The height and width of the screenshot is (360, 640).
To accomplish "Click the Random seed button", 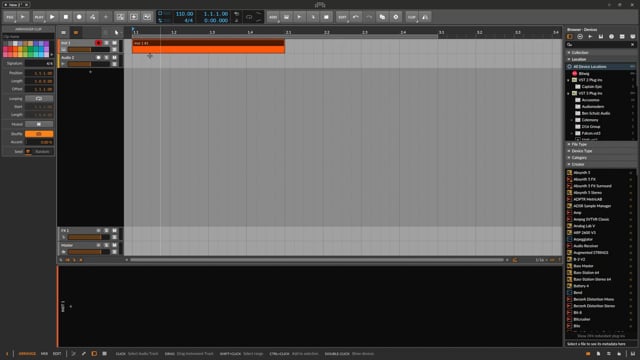I will [x=42, y=151].
